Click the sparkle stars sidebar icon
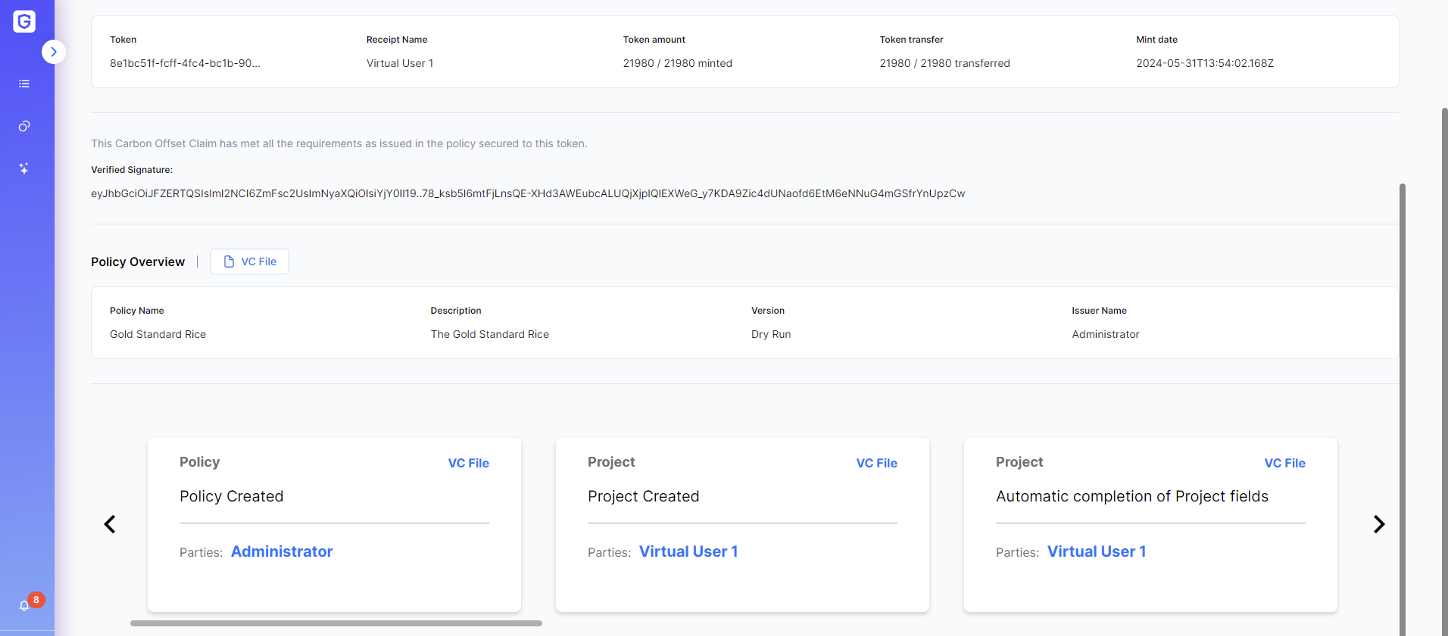 24,169
